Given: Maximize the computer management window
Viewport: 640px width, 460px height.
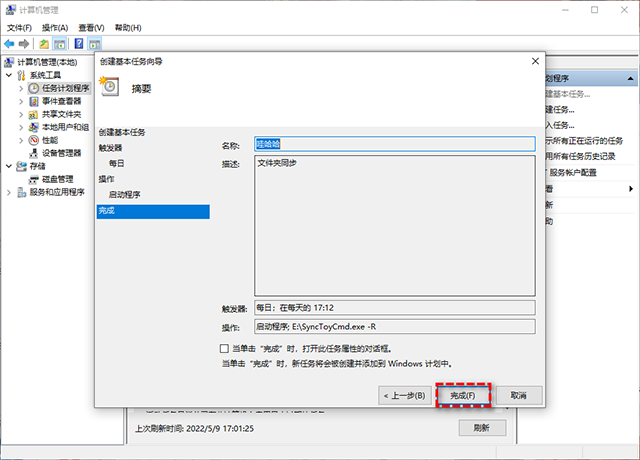Looking at the screenshot, I should point(595,10).
